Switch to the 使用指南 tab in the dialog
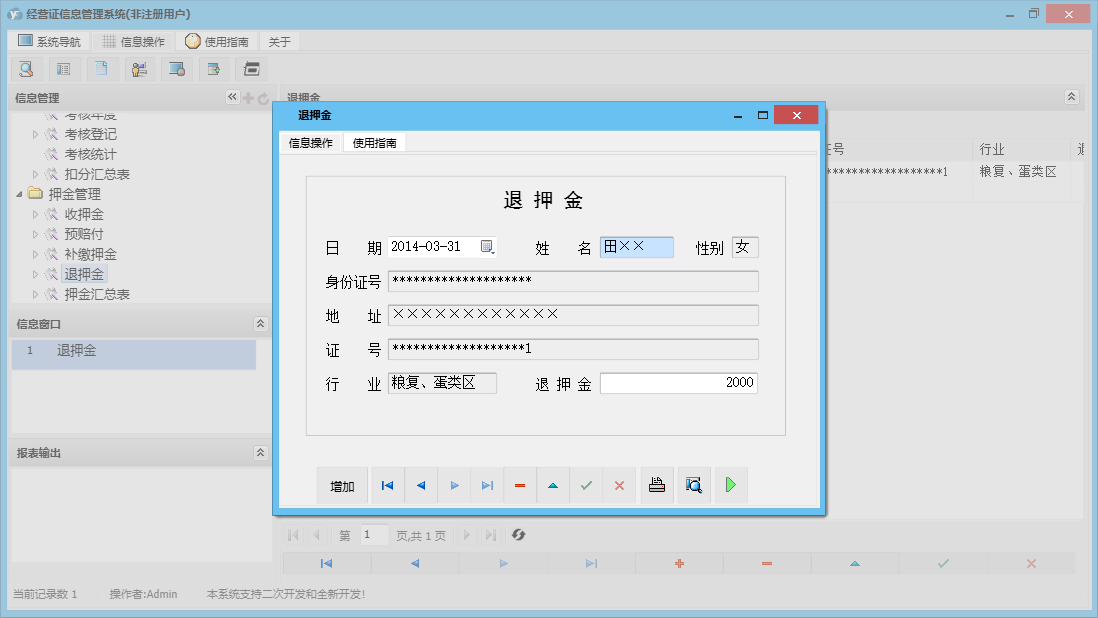This screenshot has height=618, width=1098. pos(374,142)
